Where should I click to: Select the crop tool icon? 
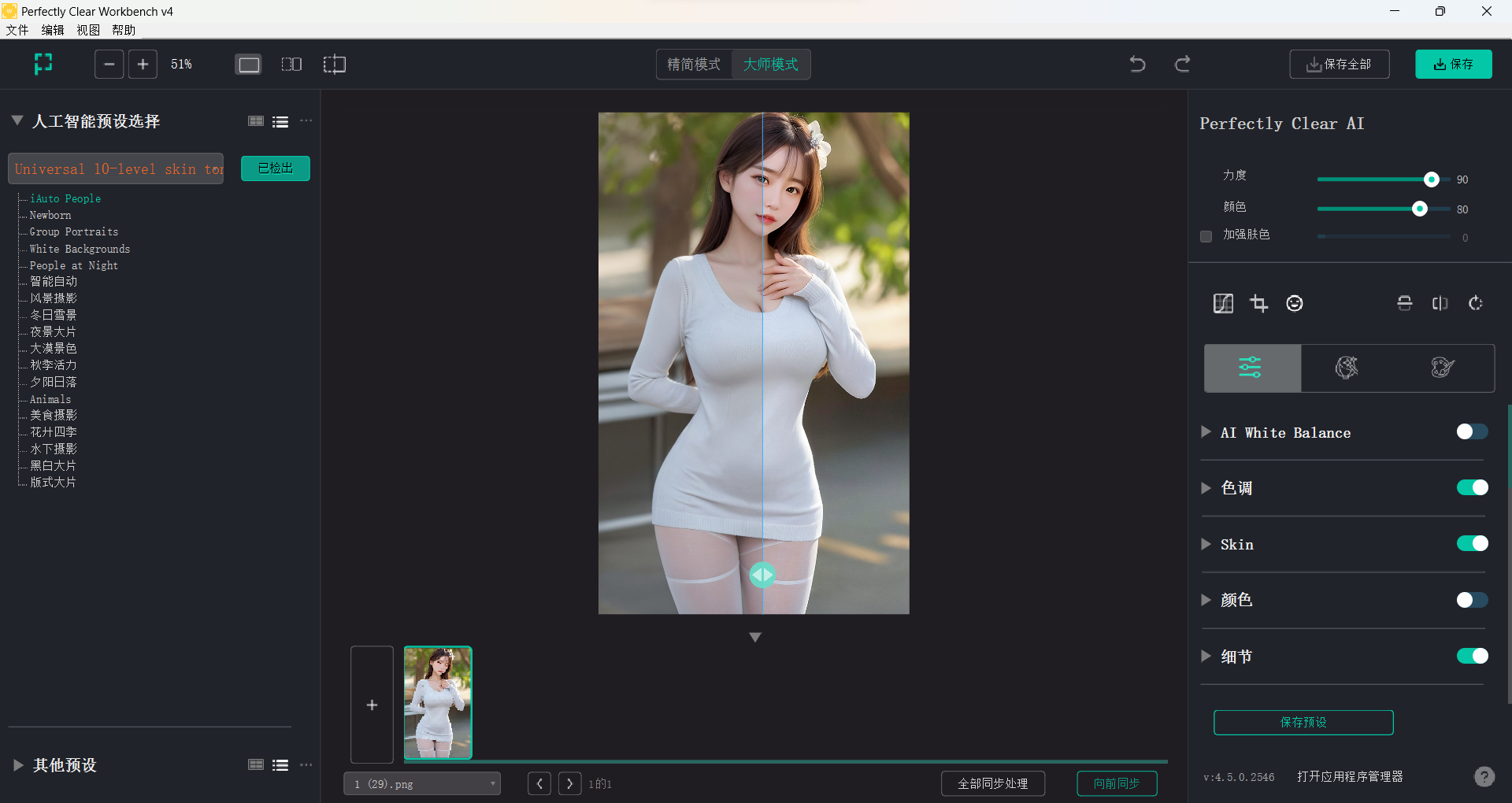point(1258,303)
